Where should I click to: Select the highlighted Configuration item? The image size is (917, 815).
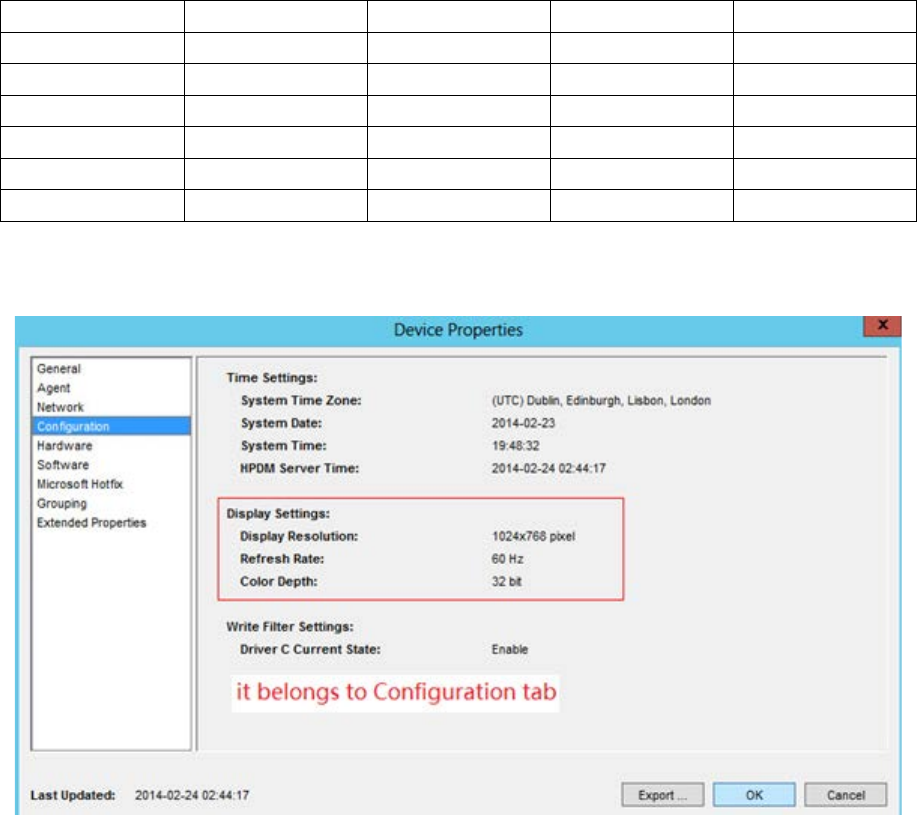[x=72, y=426]
